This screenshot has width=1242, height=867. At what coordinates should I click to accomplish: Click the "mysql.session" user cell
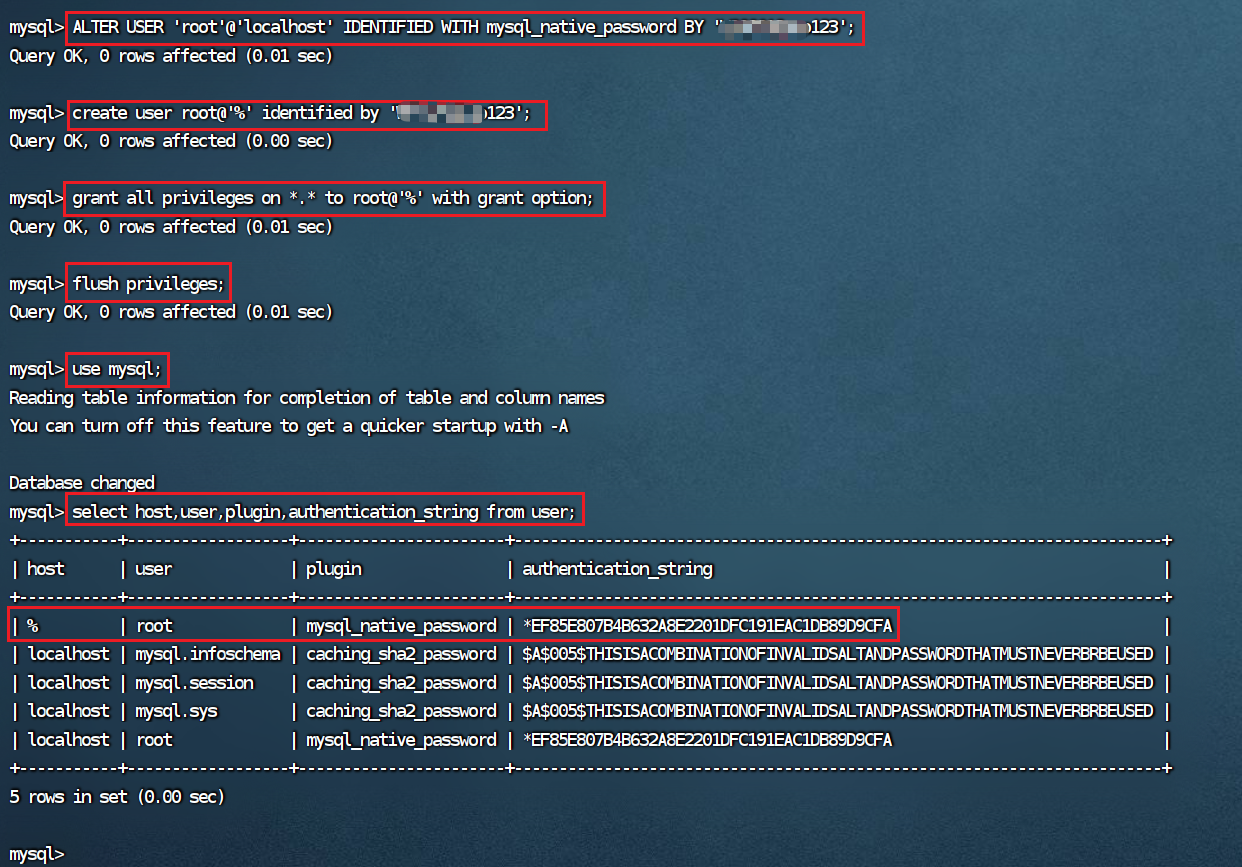(195, 683)
